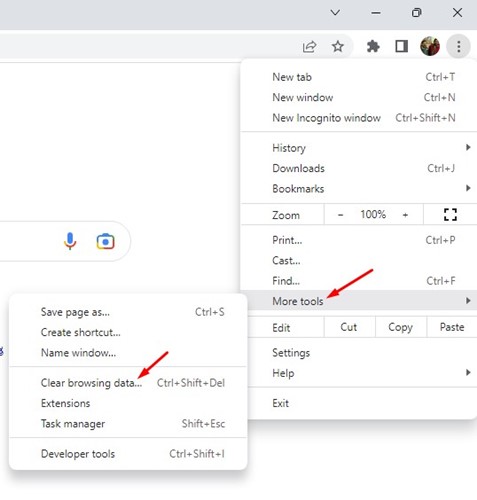This screenshot has width=477, height=500.
Task: Open the side panel icon
Action: (x=401, y=46)
